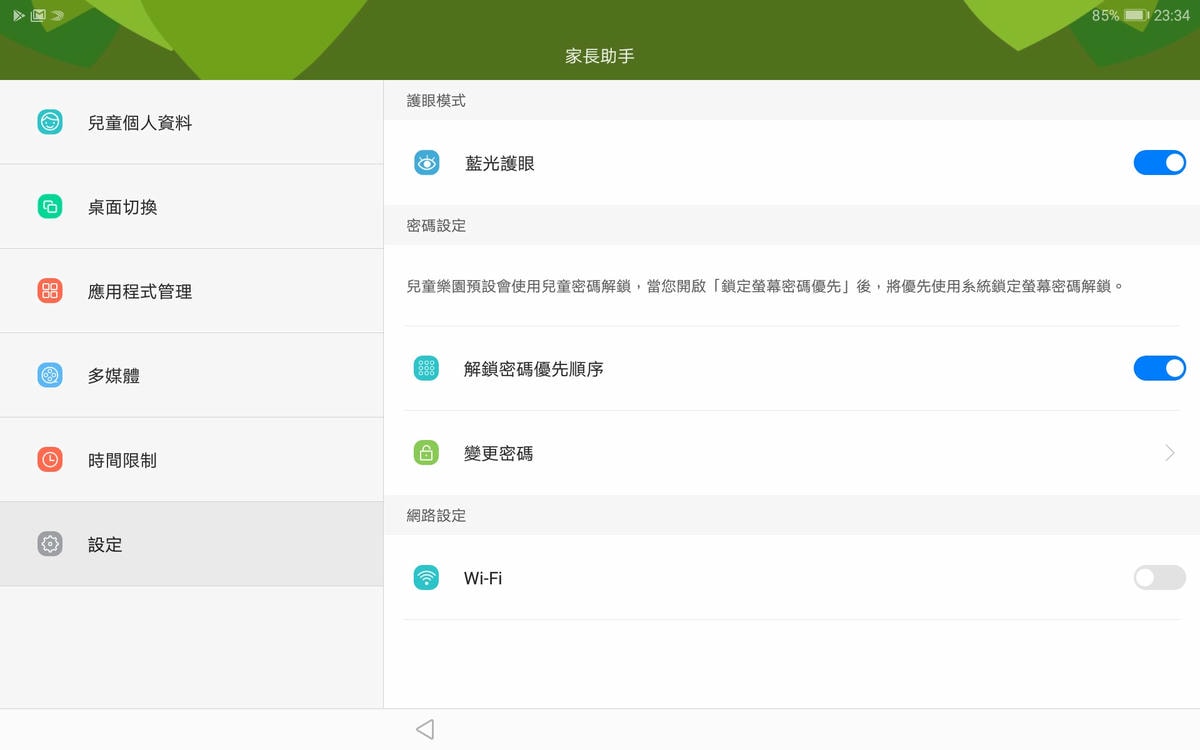
Task: Click the app management grid icon
Action: point(50,291)
